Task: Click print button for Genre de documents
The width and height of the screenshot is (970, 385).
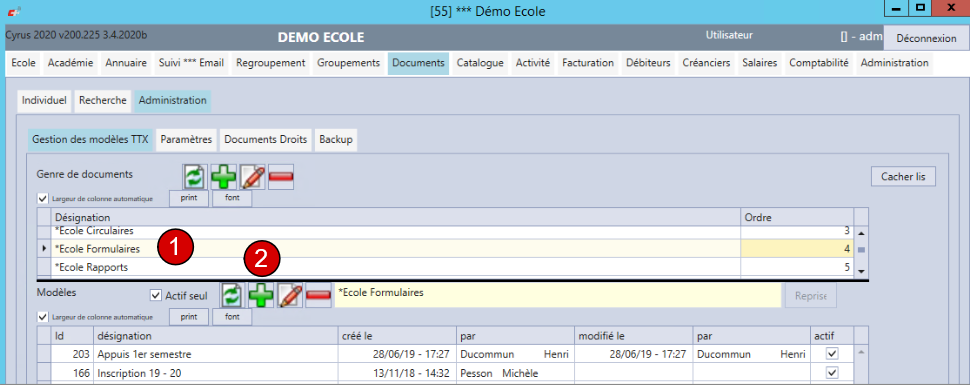Action: point(189,199)
